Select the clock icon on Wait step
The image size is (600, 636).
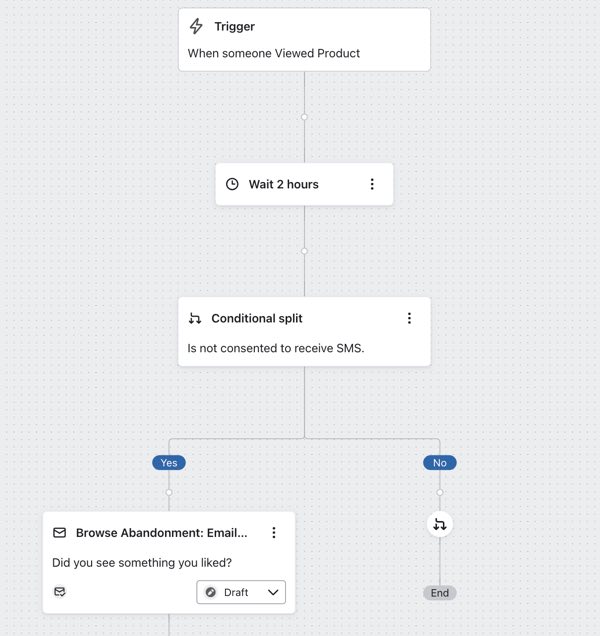point(232,184)
